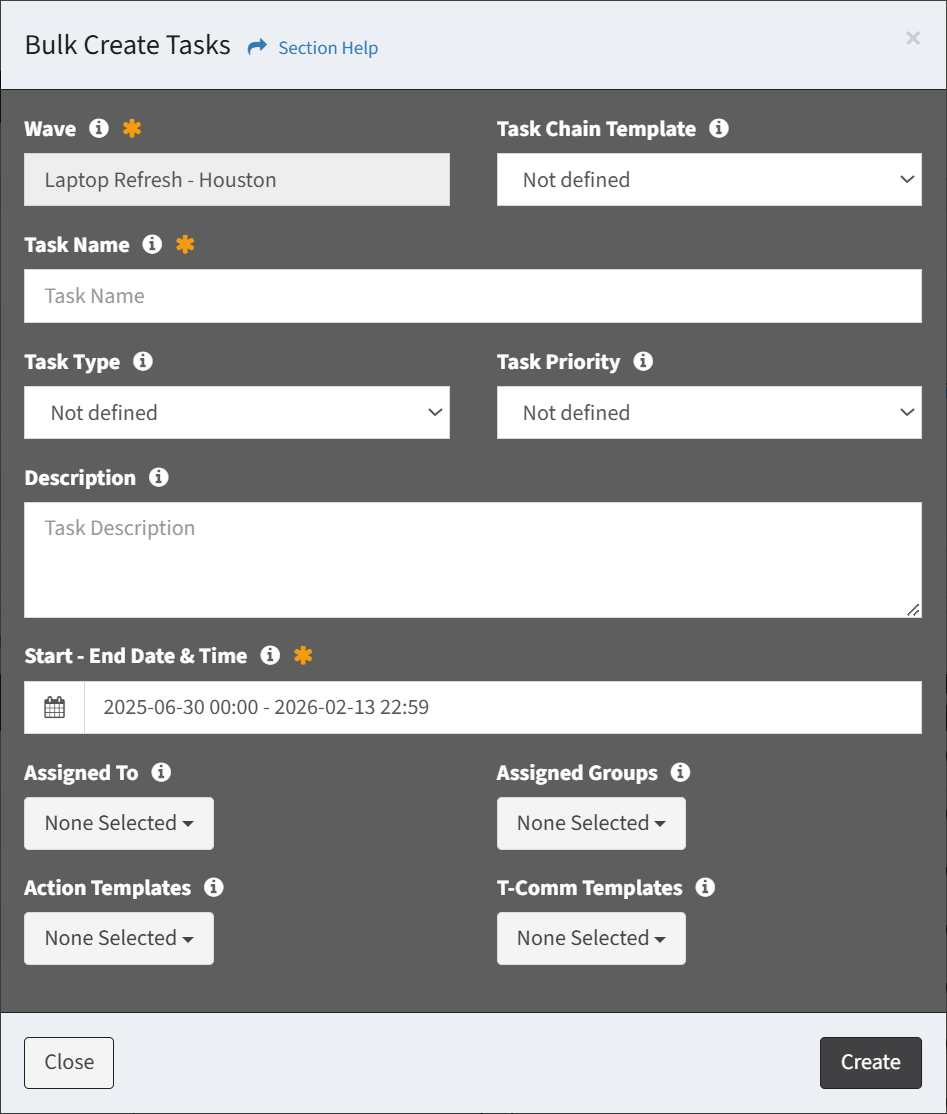This screenshot has width=947, height=1114.
Task: Click the Task Type info icon
Action: click(143, 361)
